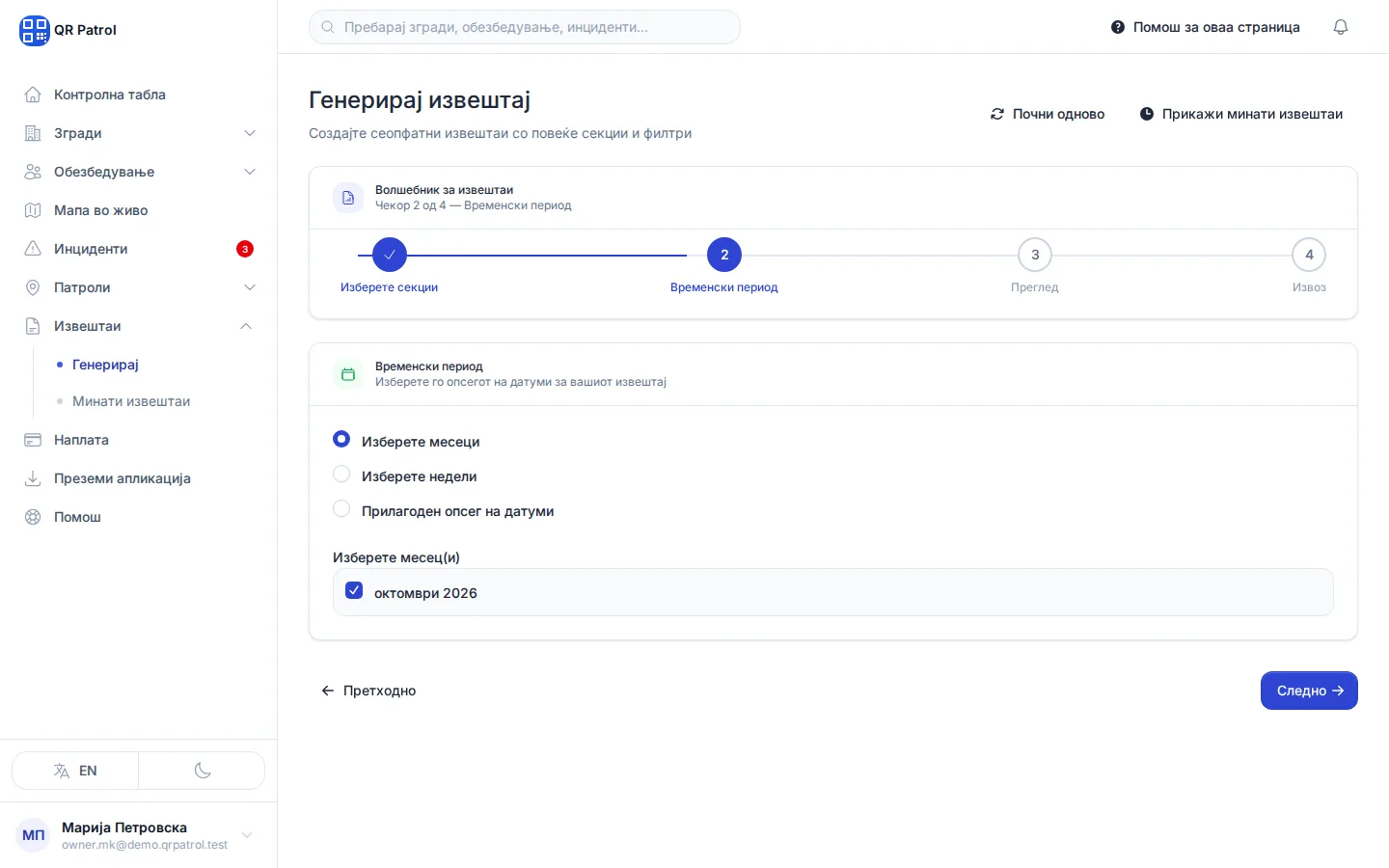Click the Помош lifebuoy icon
The height and width of the screenshot is (868, 1389).
click(x=33, y=517)
